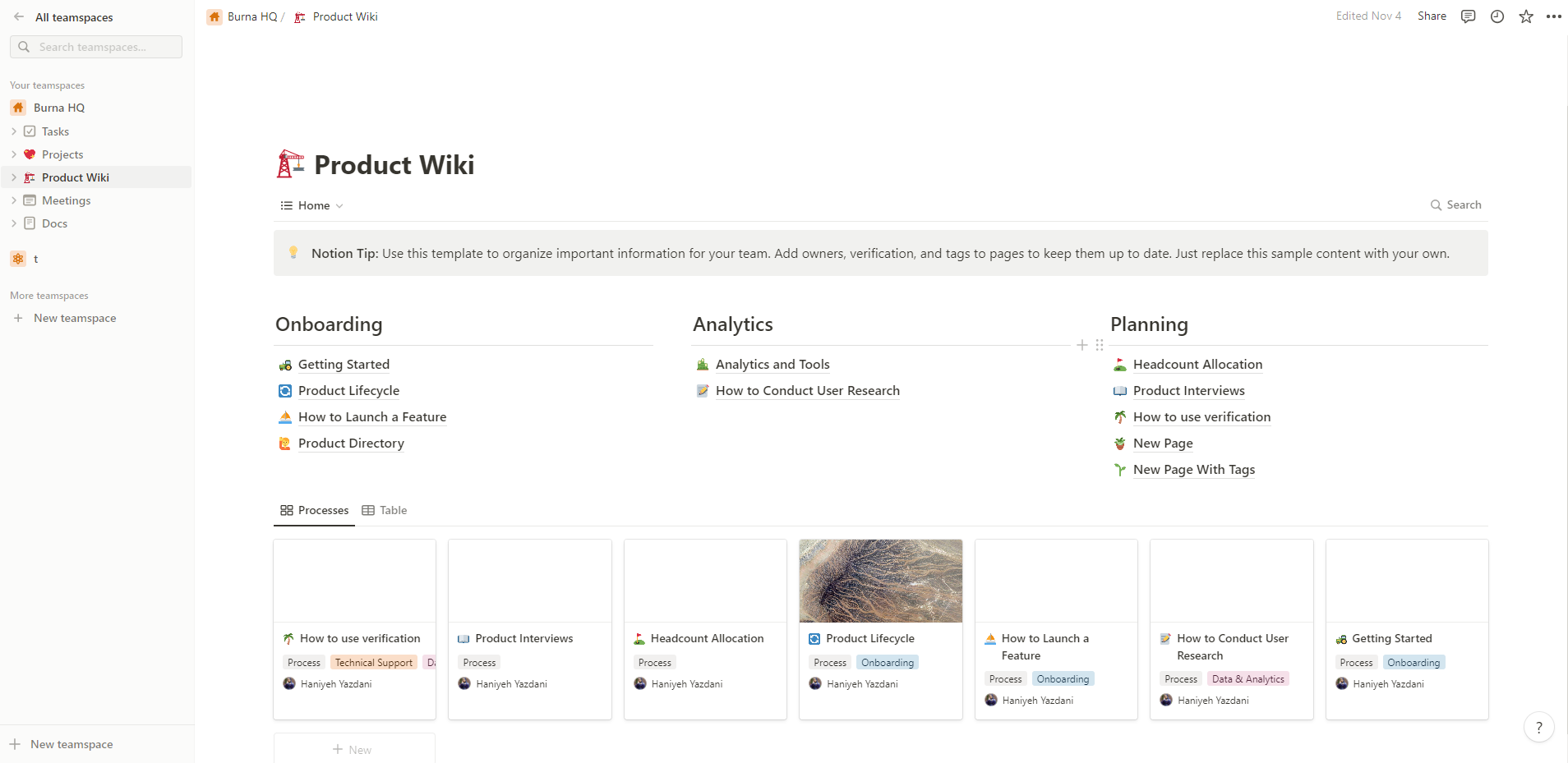
Task: Open the Product Lifecycle card thumbnail
Action: 880,581
